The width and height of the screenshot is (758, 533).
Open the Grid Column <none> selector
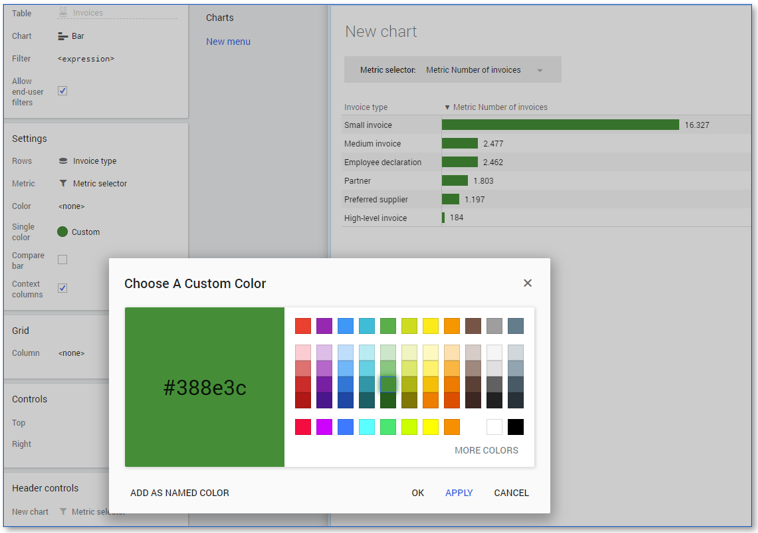[x=71, y=353]
